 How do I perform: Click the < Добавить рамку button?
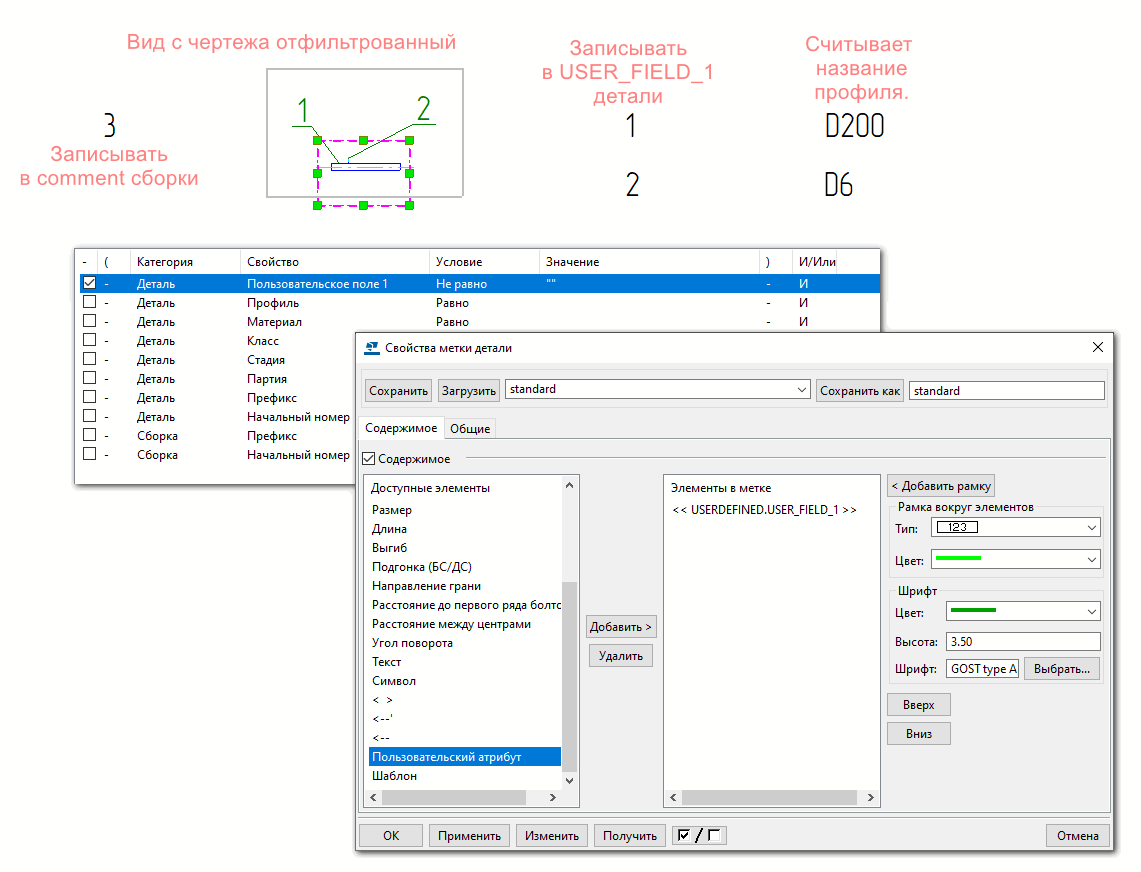coord(941,485)
